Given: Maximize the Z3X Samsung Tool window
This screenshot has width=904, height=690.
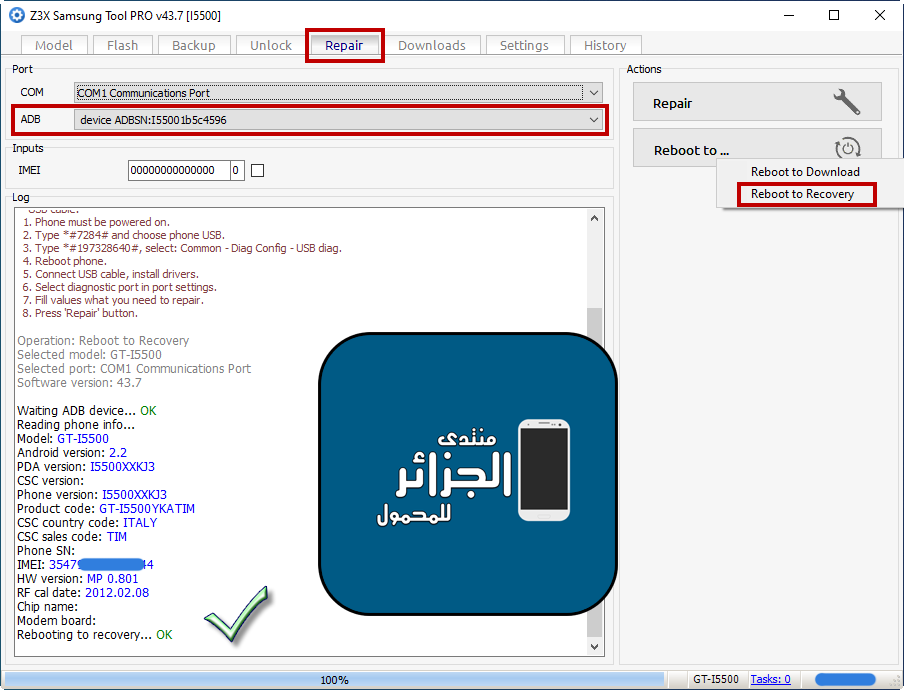Looking at the screenshot, I should click(x=834, y=15).
